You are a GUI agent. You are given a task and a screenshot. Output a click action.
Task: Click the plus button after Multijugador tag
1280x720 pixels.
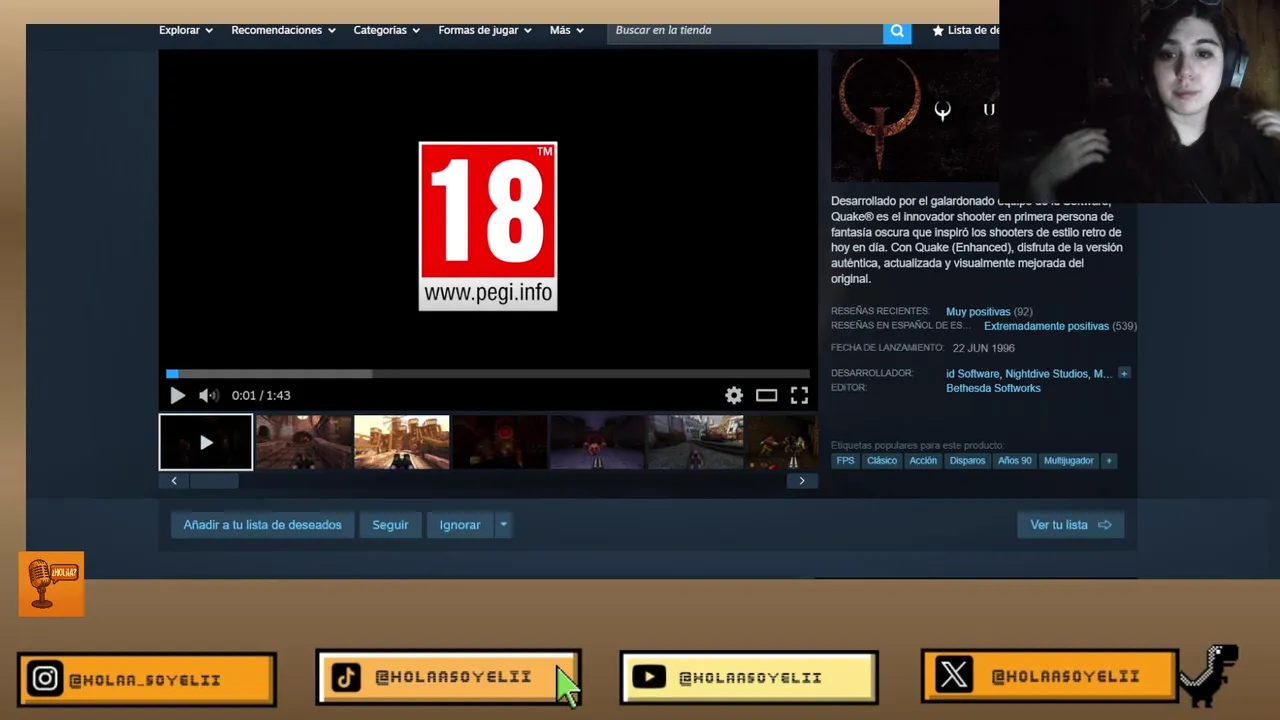(x=1108, y=460)
